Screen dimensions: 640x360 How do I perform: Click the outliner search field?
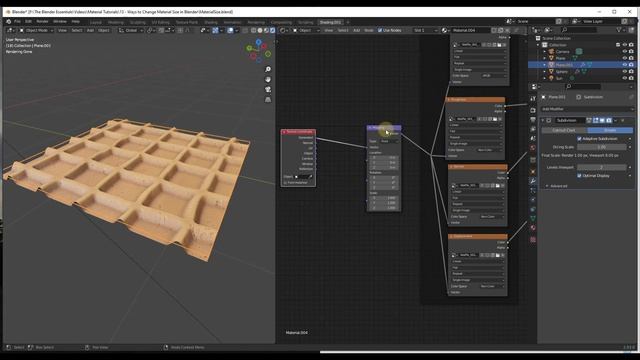[579, 30]
